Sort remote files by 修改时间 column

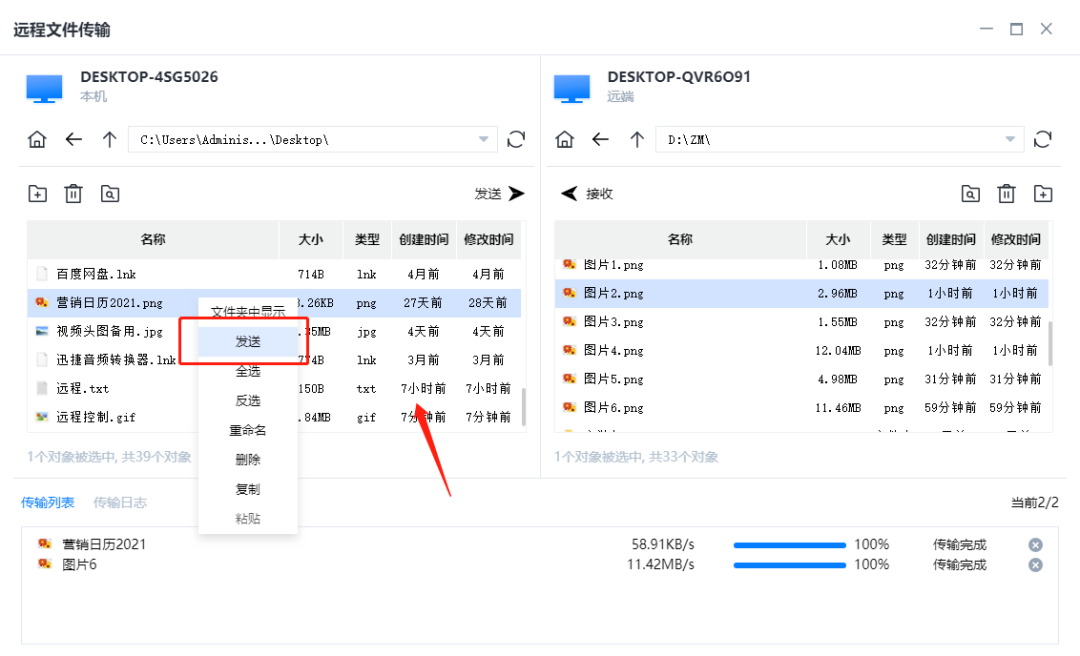coord(1016,239)
